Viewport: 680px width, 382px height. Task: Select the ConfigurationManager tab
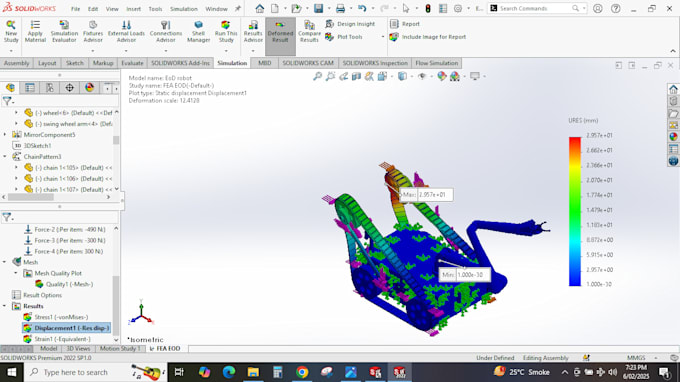[50, 88]
